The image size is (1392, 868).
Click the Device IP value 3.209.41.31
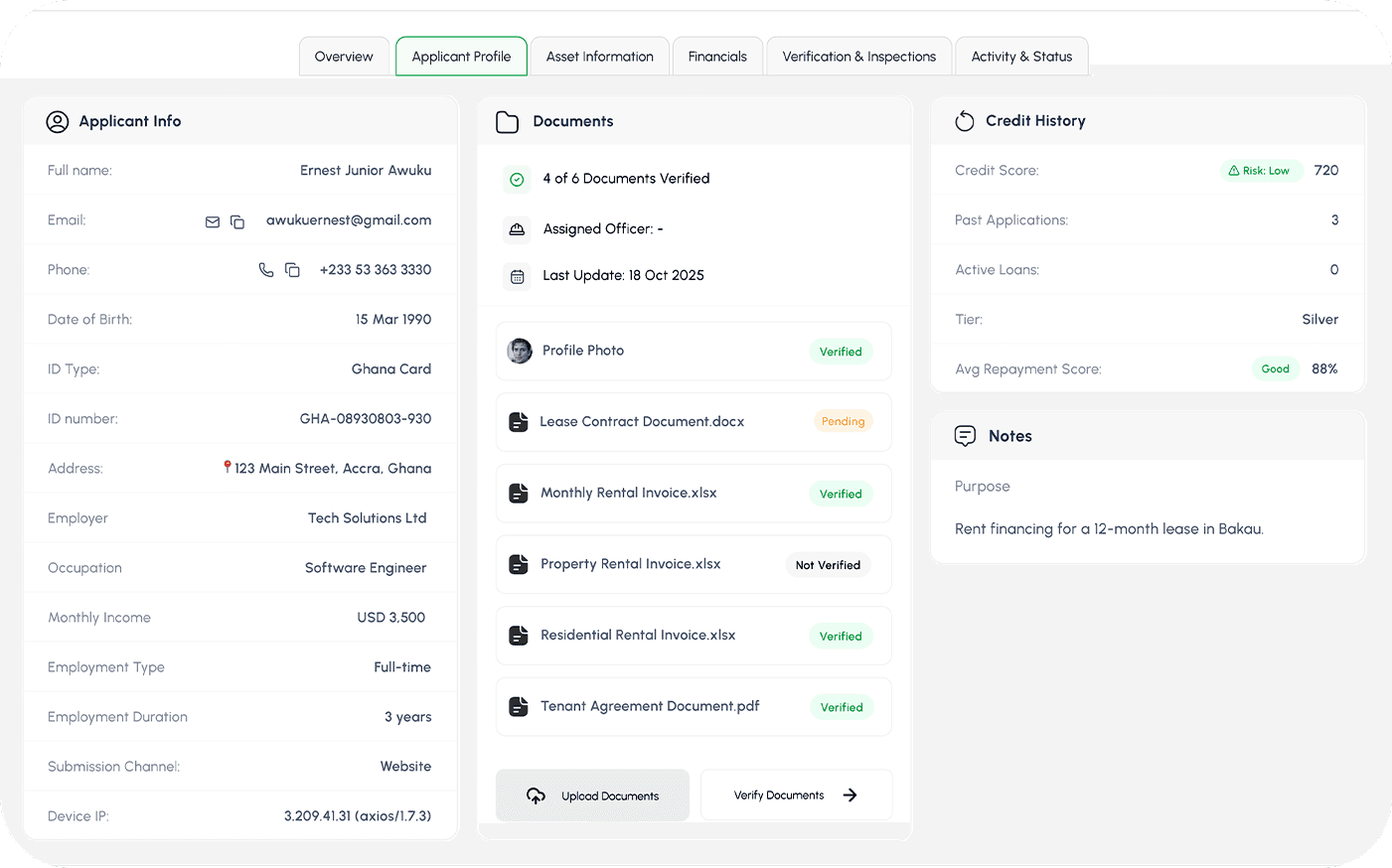pyautogui.click(x=358, y=816)
